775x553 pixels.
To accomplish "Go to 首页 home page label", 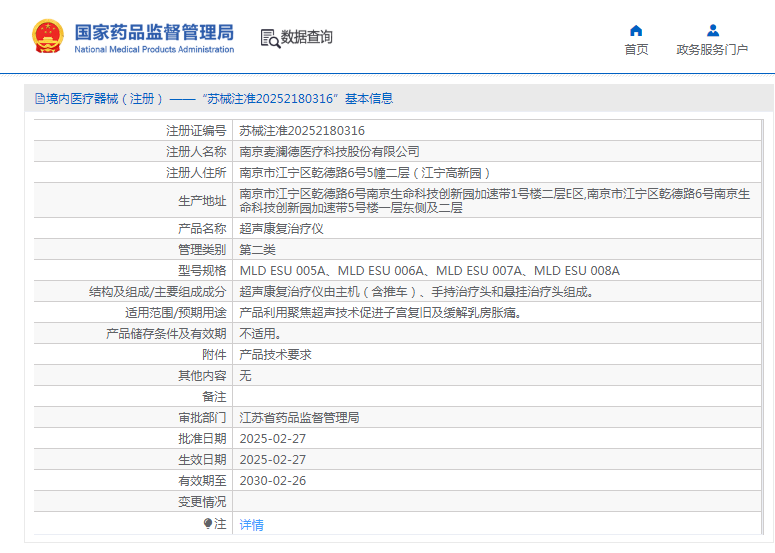I will click(x=636, y=50).
